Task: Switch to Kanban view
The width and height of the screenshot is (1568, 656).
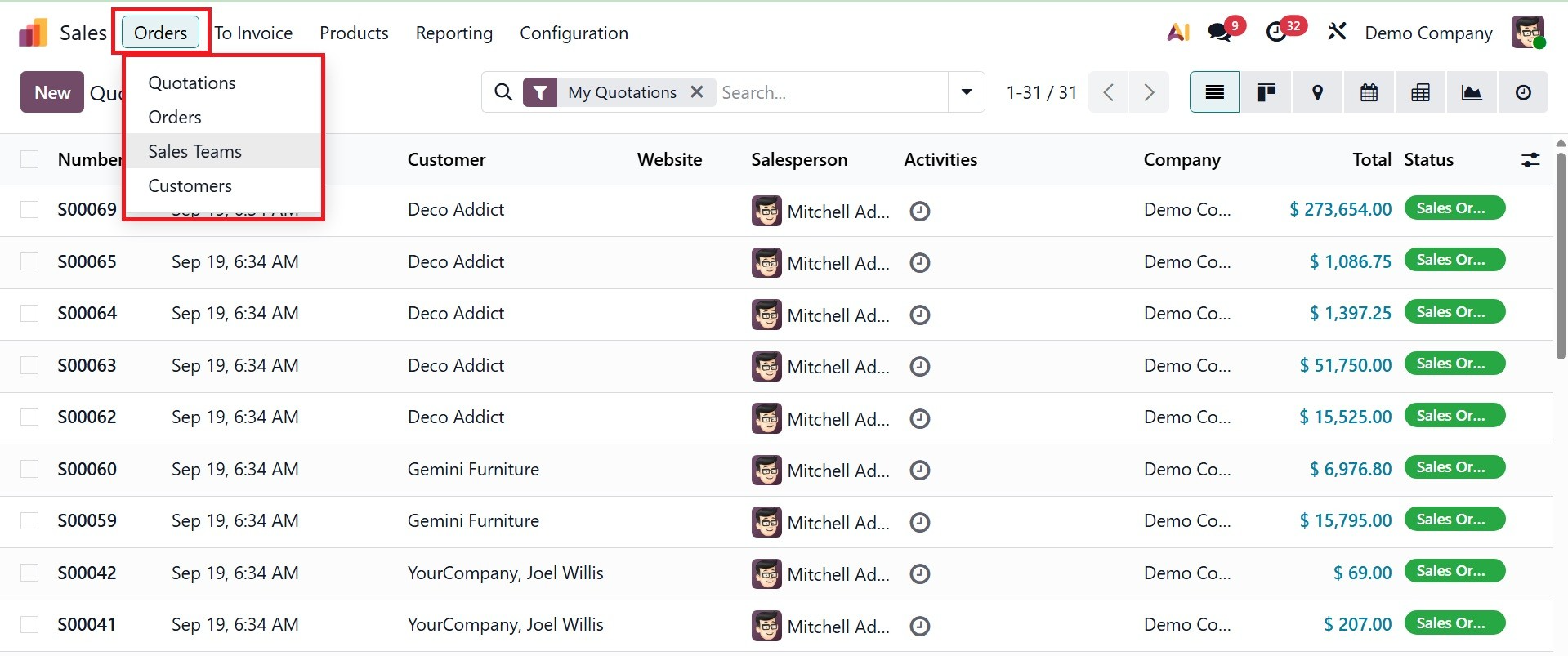Action: (x=1266, y=92)
